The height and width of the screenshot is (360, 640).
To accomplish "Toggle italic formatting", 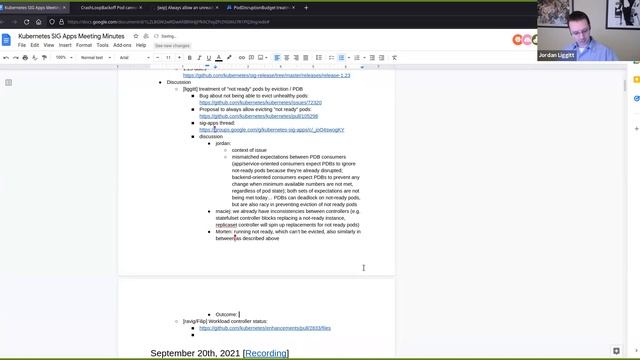I will pyautogui.click(x=199, y=58).
